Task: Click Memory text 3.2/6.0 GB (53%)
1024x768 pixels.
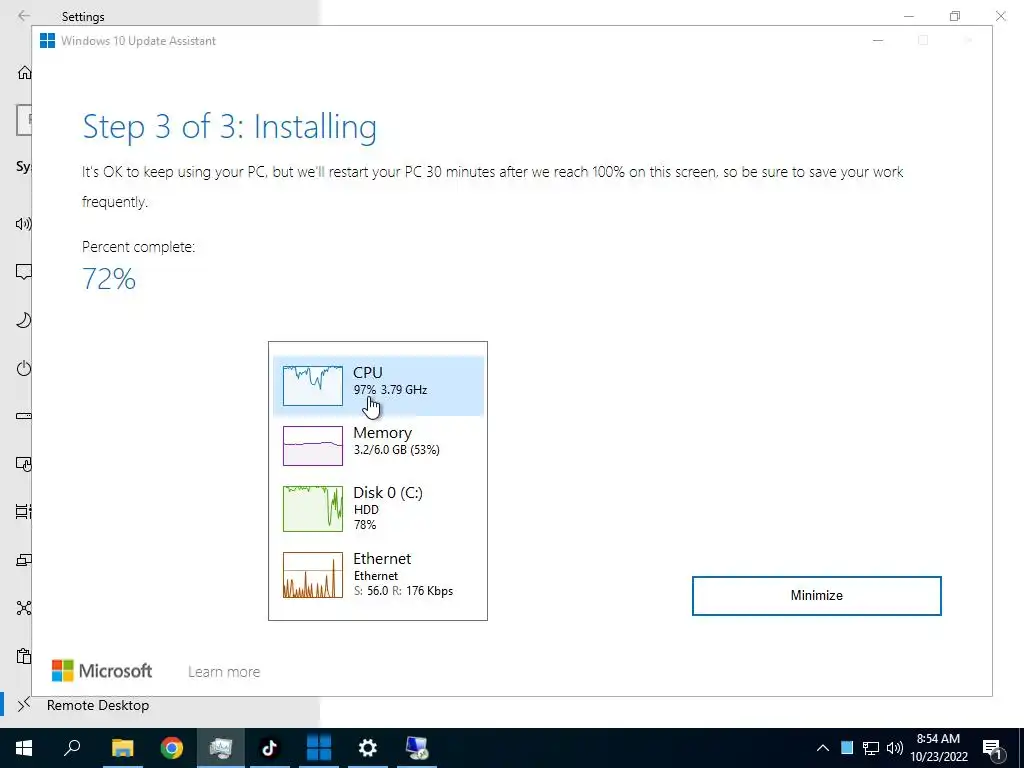Action: pos(396,450)
